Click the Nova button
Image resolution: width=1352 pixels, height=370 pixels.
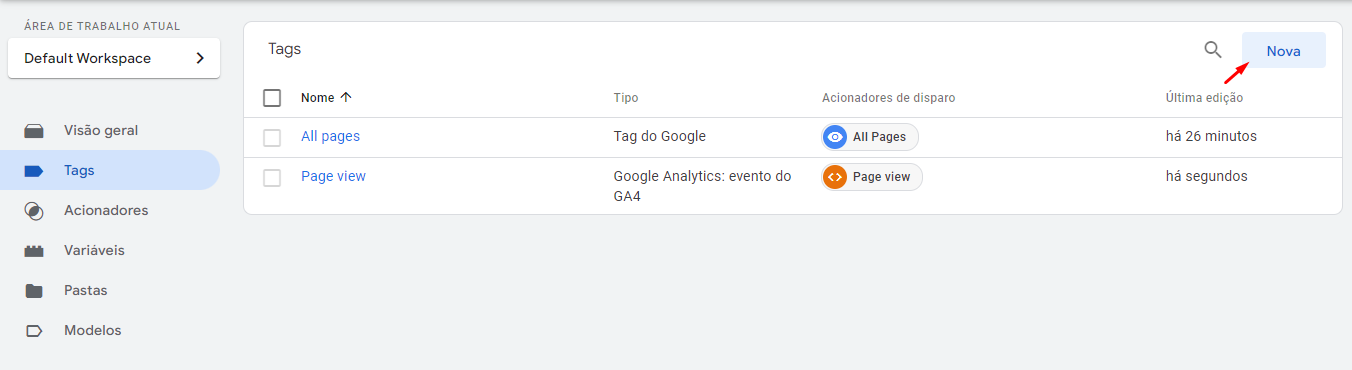tap(1284, 51)
